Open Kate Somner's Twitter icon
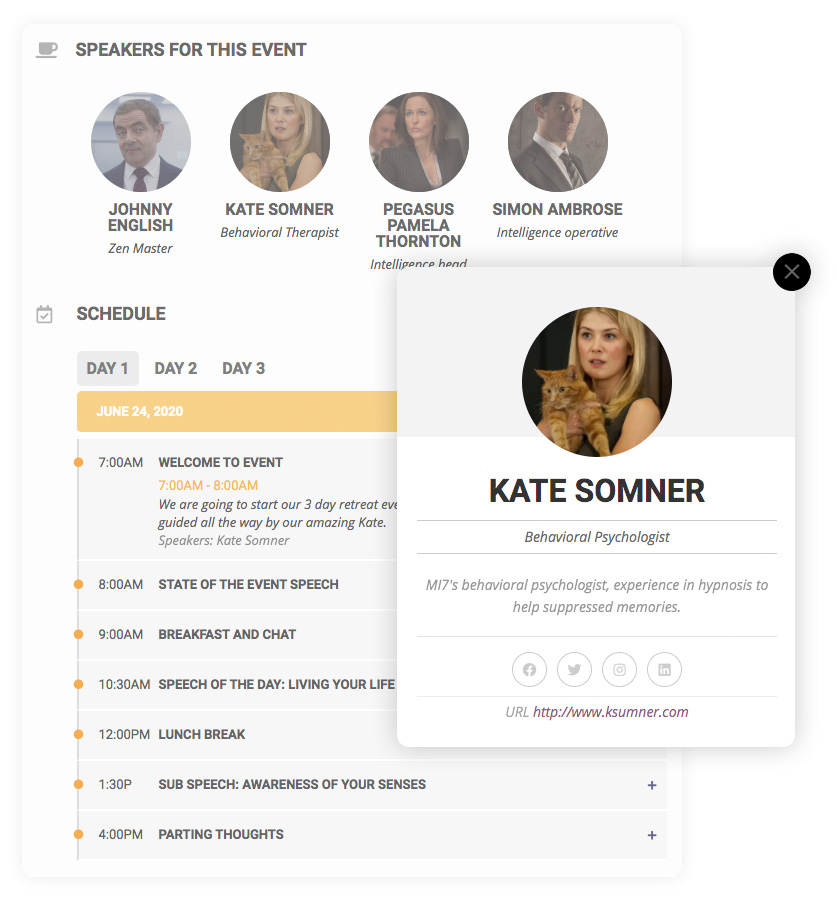Screen dimensions: 838x905 [x=574, y=670]
